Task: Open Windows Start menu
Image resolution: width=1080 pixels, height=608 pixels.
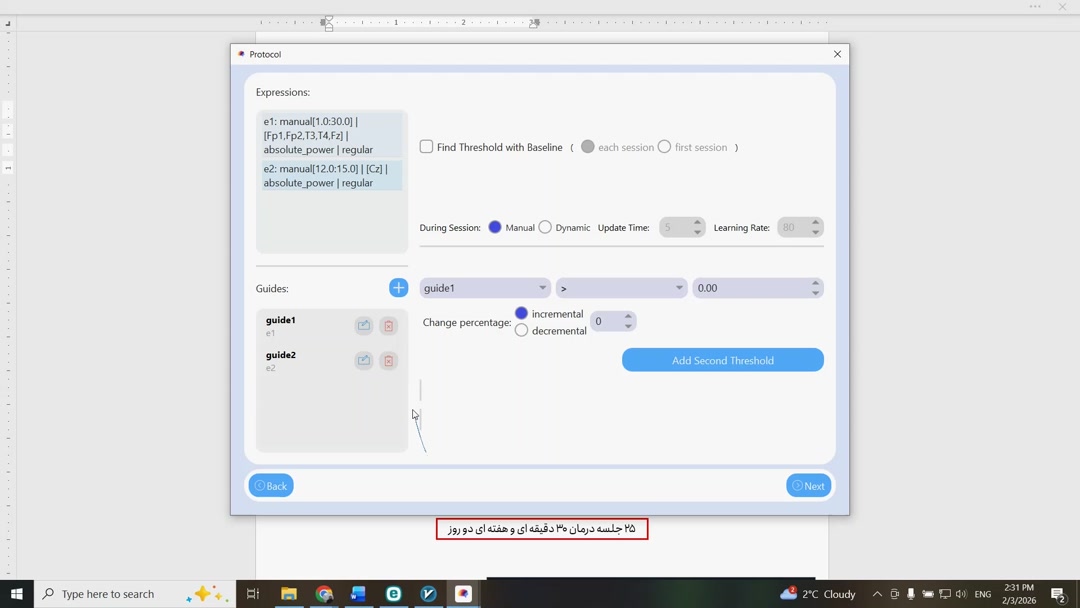Action: click(x=17, y=594)
